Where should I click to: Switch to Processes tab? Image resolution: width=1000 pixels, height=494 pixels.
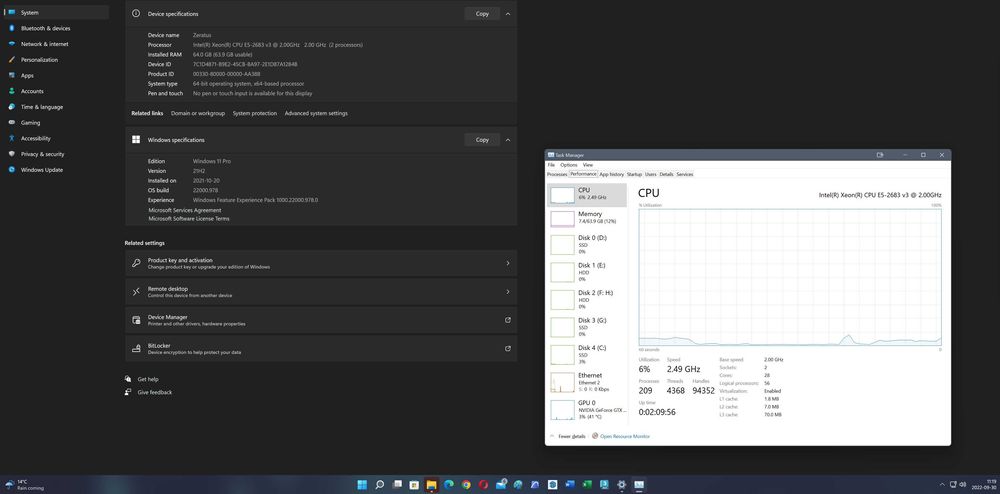[x=557, y=174]
